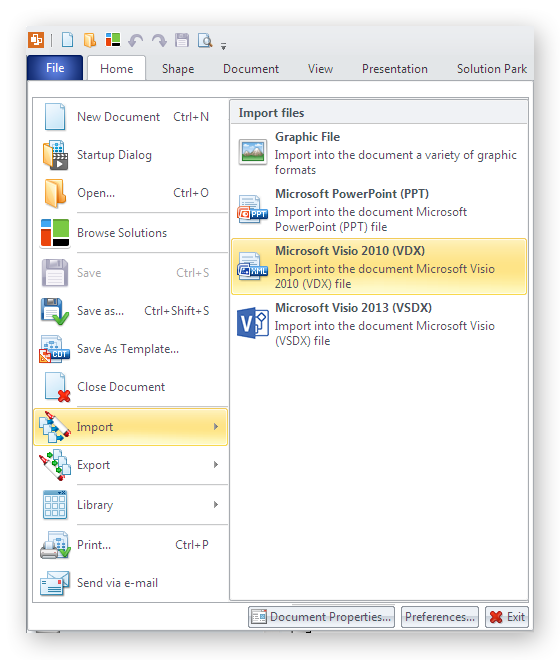
Task: Click the PowerPoint PPT import icon
Action: click(253, 209)
